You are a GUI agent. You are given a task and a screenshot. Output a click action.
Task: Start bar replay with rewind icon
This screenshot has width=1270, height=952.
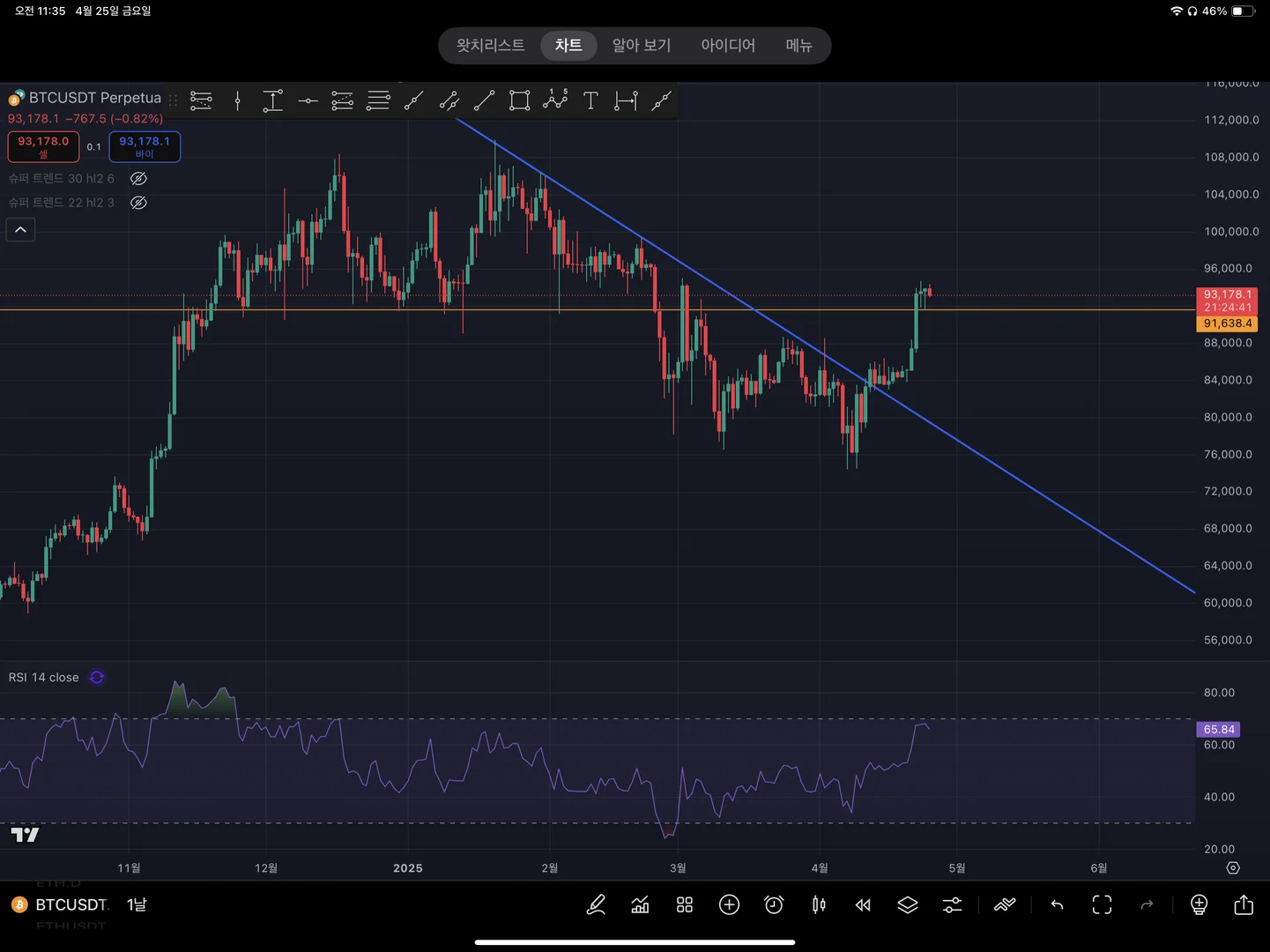tap(863, 904)
